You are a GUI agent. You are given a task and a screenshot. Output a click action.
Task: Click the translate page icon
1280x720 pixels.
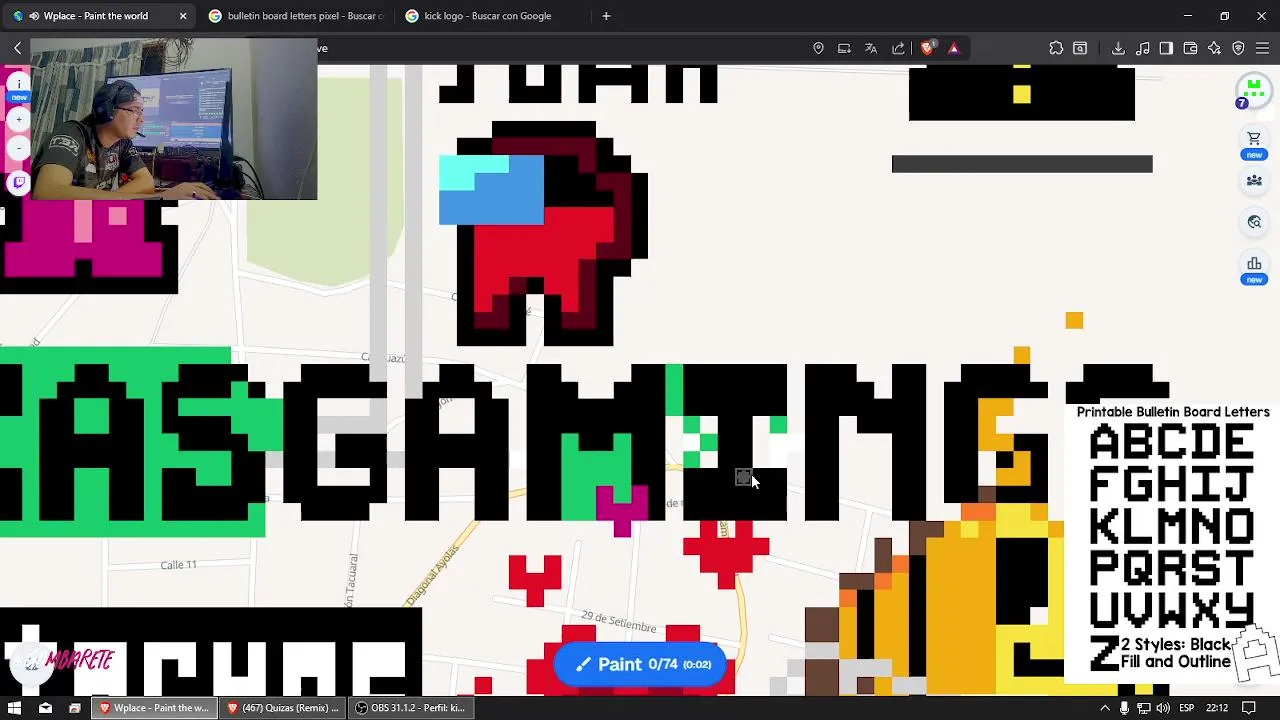(871, 48)
